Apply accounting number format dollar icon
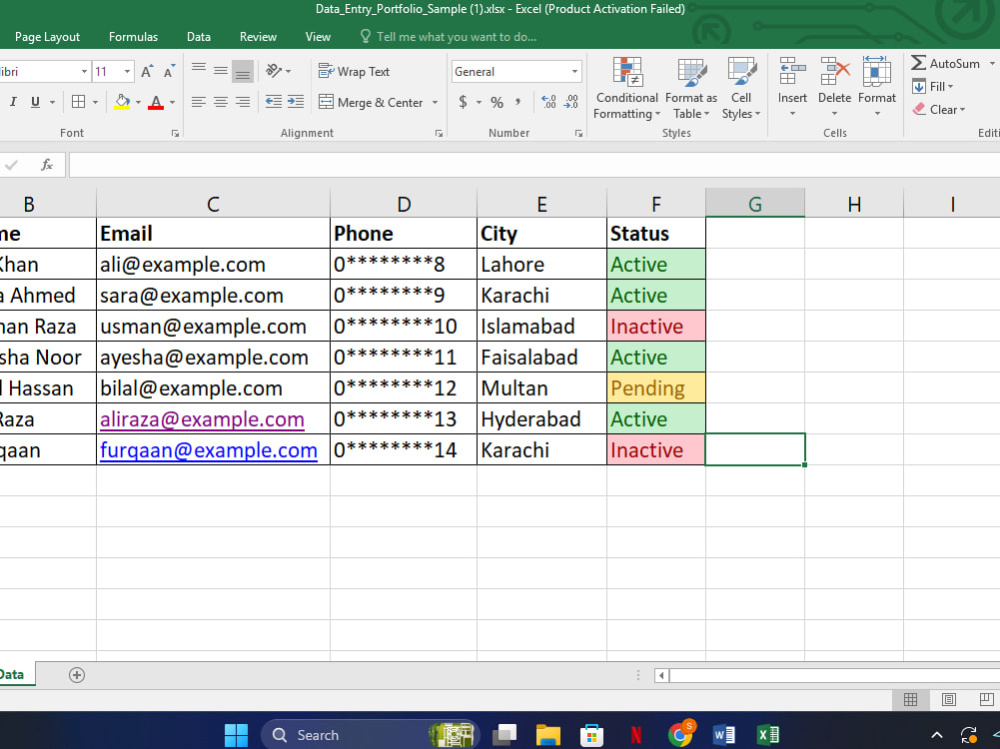Image resolution: width=1000 pixels, height=749 pixels. click(463, 102)
